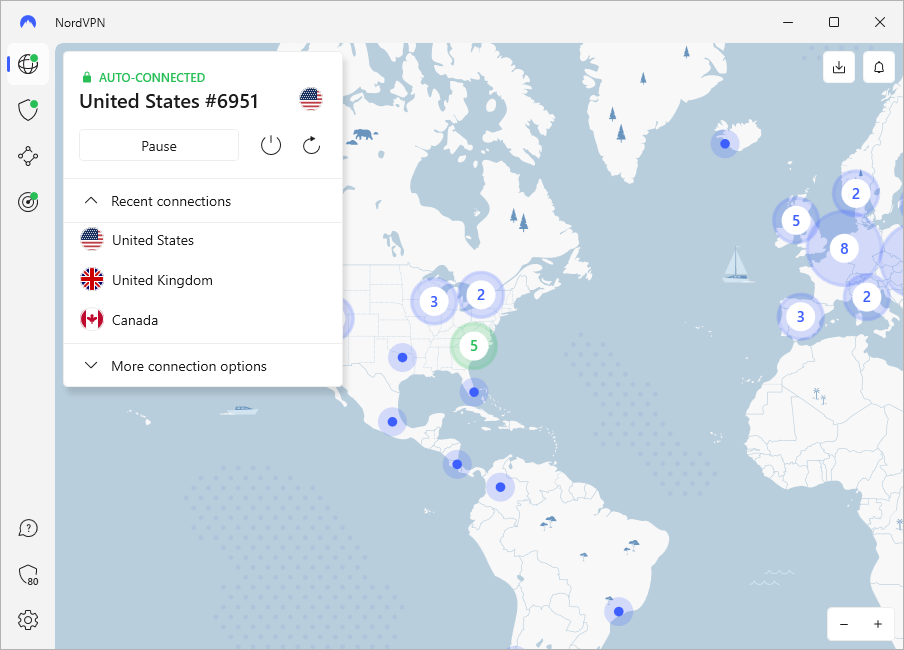
Task: Select United Kingdom from recent connections
Action: tap(161, 280)
